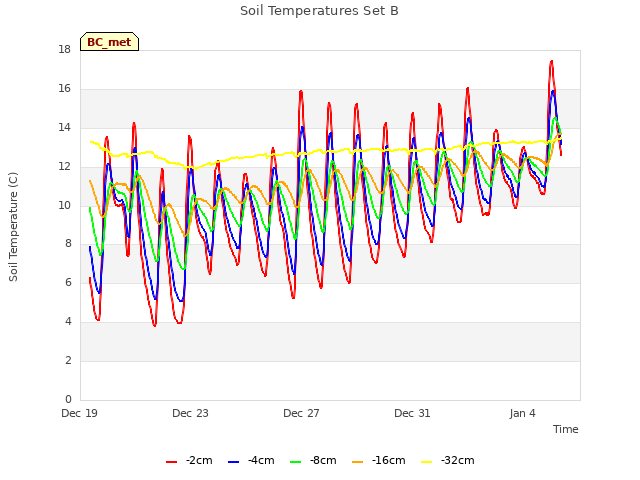
Task: Click the yellow -32cm legend color marker
Action: (x=427, y=462)
